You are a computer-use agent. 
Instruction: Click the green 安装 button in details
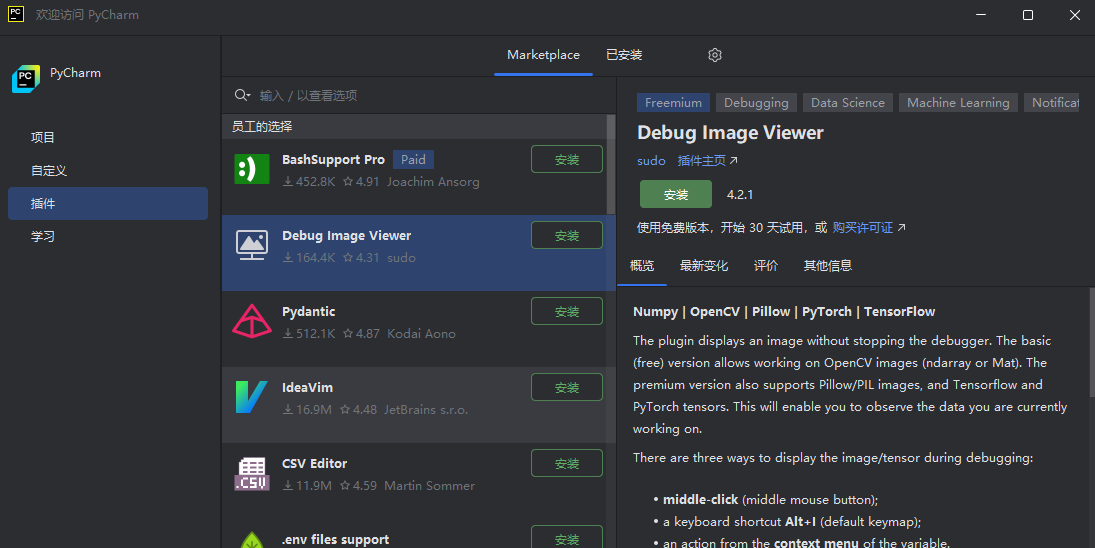675,194
